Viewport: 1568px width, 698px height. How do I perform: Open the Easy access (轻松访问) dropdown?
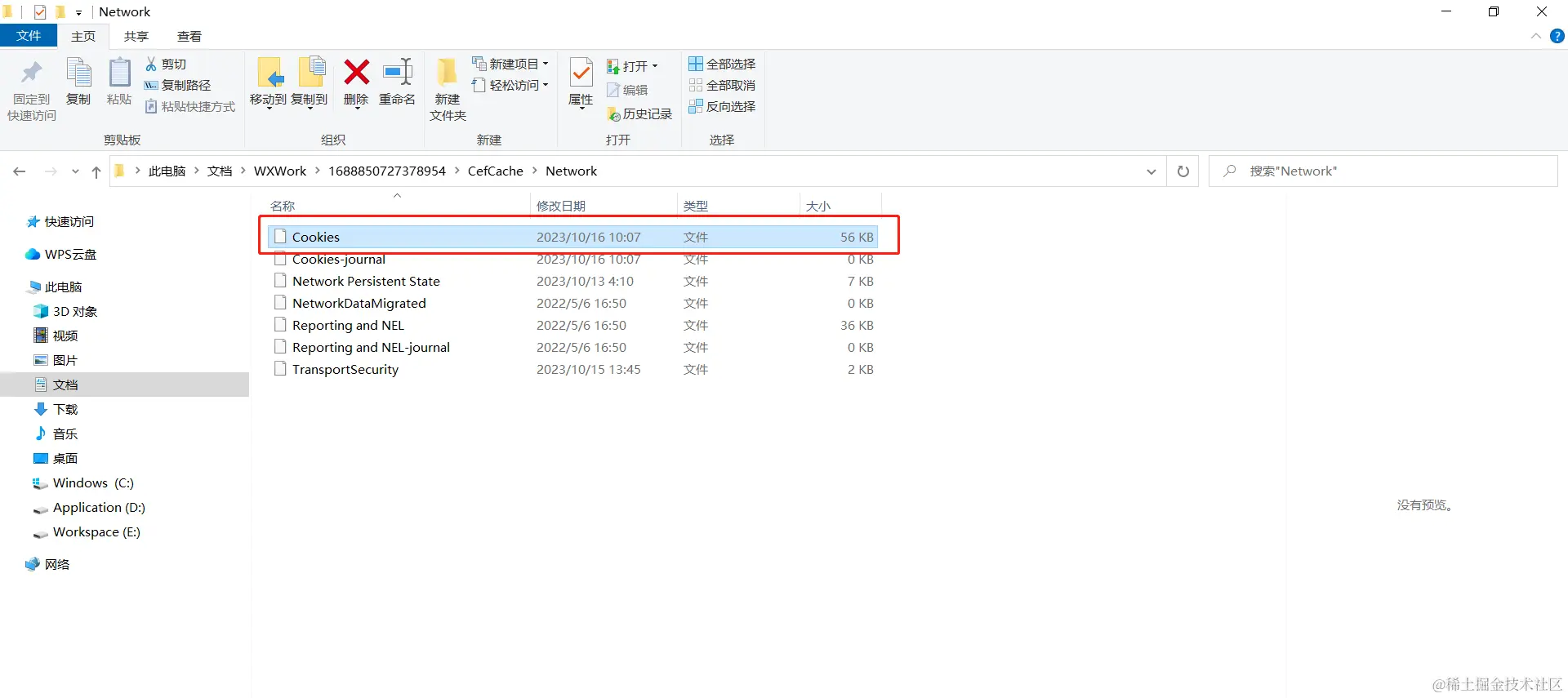click(x=510, y=86)
